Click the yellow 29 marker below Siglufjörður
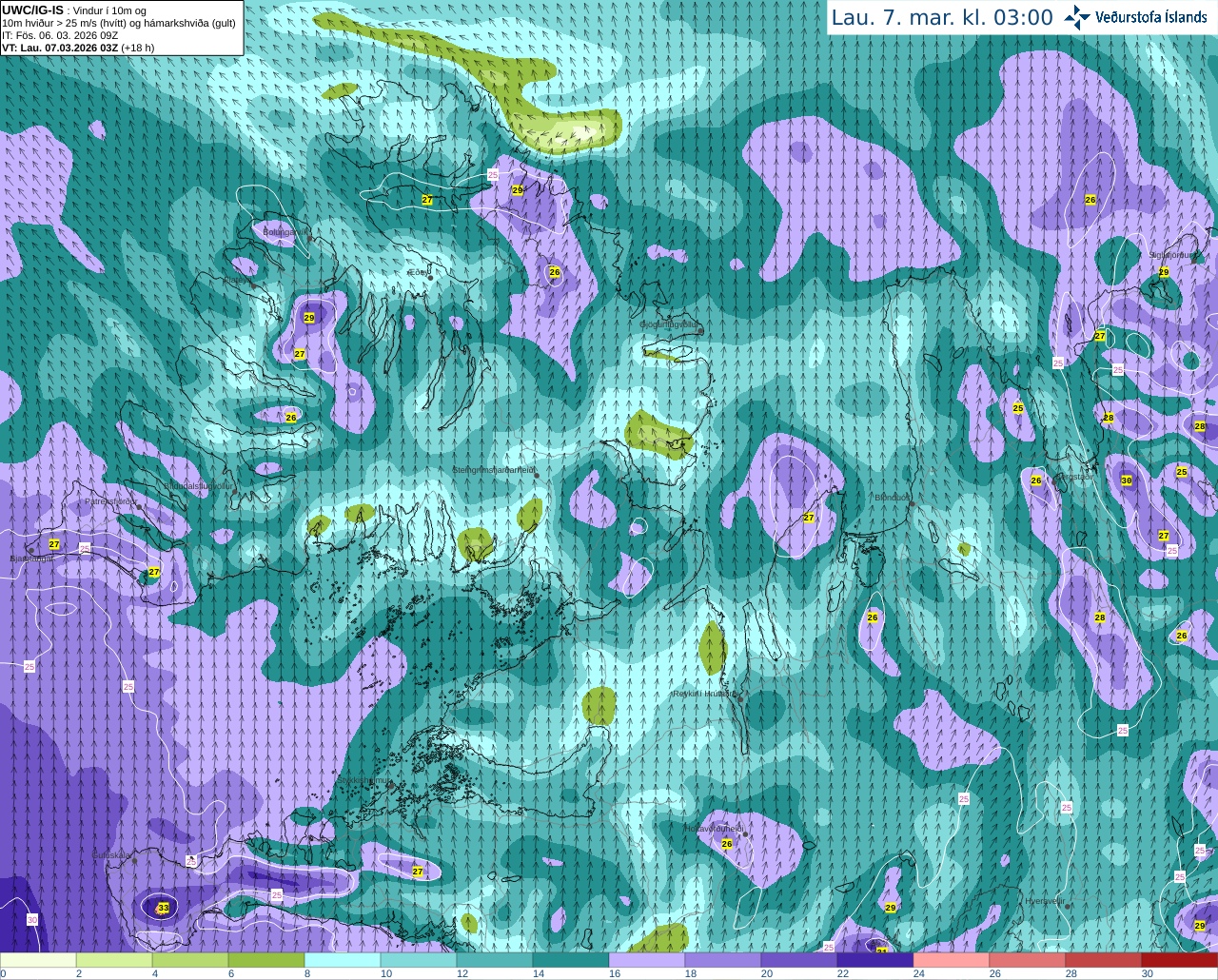 tap(1164, 272)
